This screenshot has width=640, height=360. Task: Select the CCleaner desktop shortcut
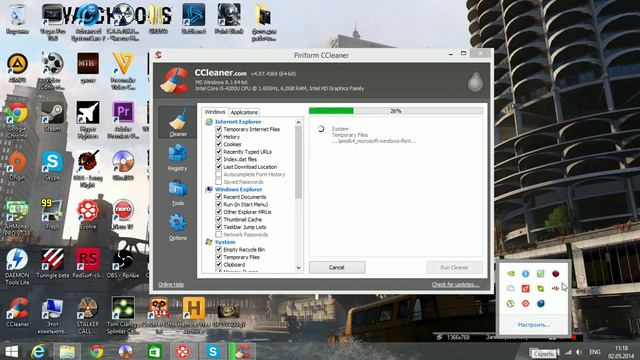pos(17,312)
